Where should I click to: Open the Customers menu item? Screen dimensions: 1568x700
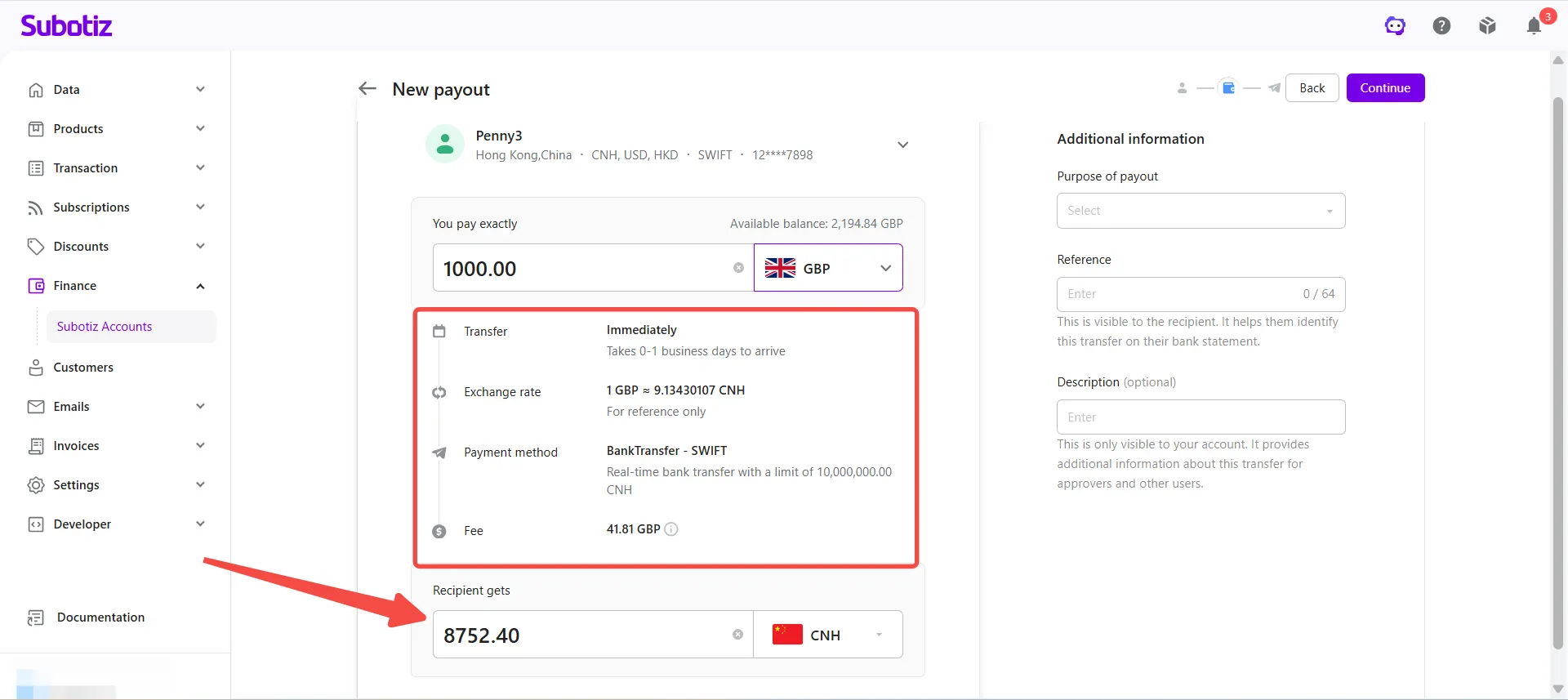(83, 368)
